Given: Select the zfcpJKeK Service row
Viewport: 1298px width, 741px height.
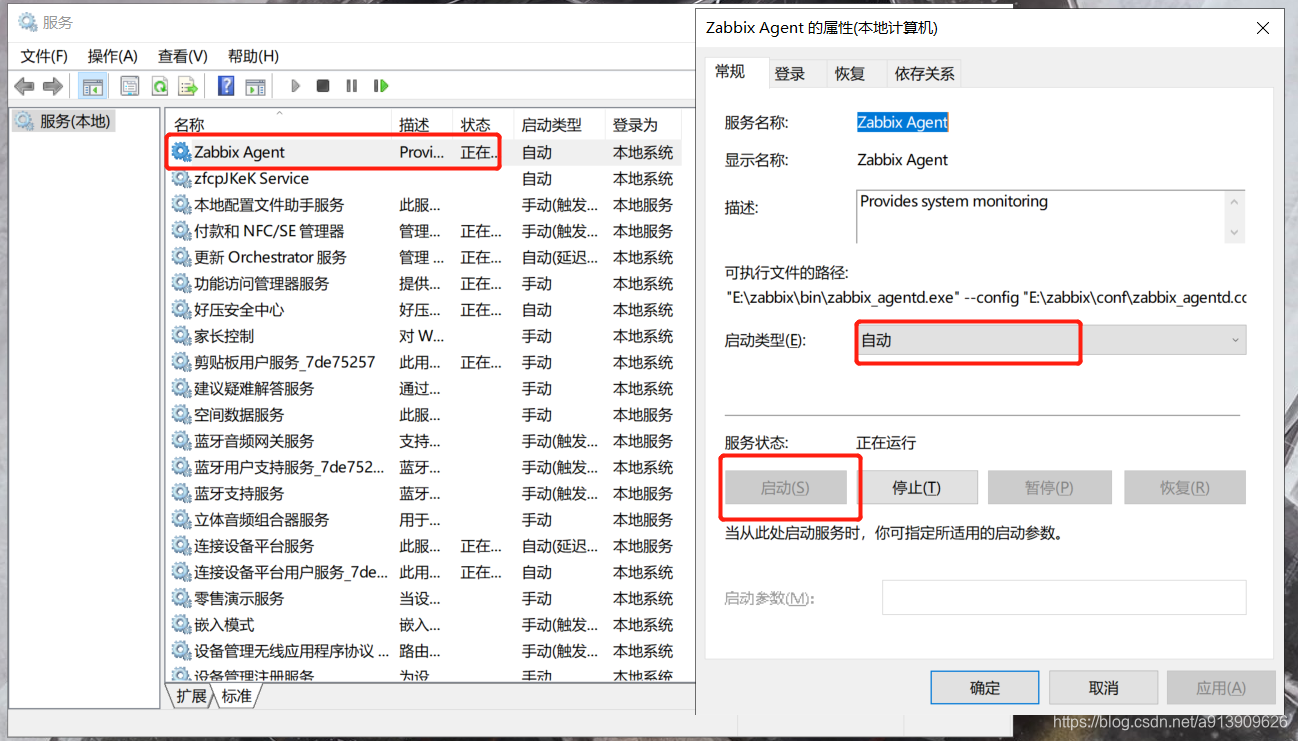Looking at the screenshot, I should (424, 179).
